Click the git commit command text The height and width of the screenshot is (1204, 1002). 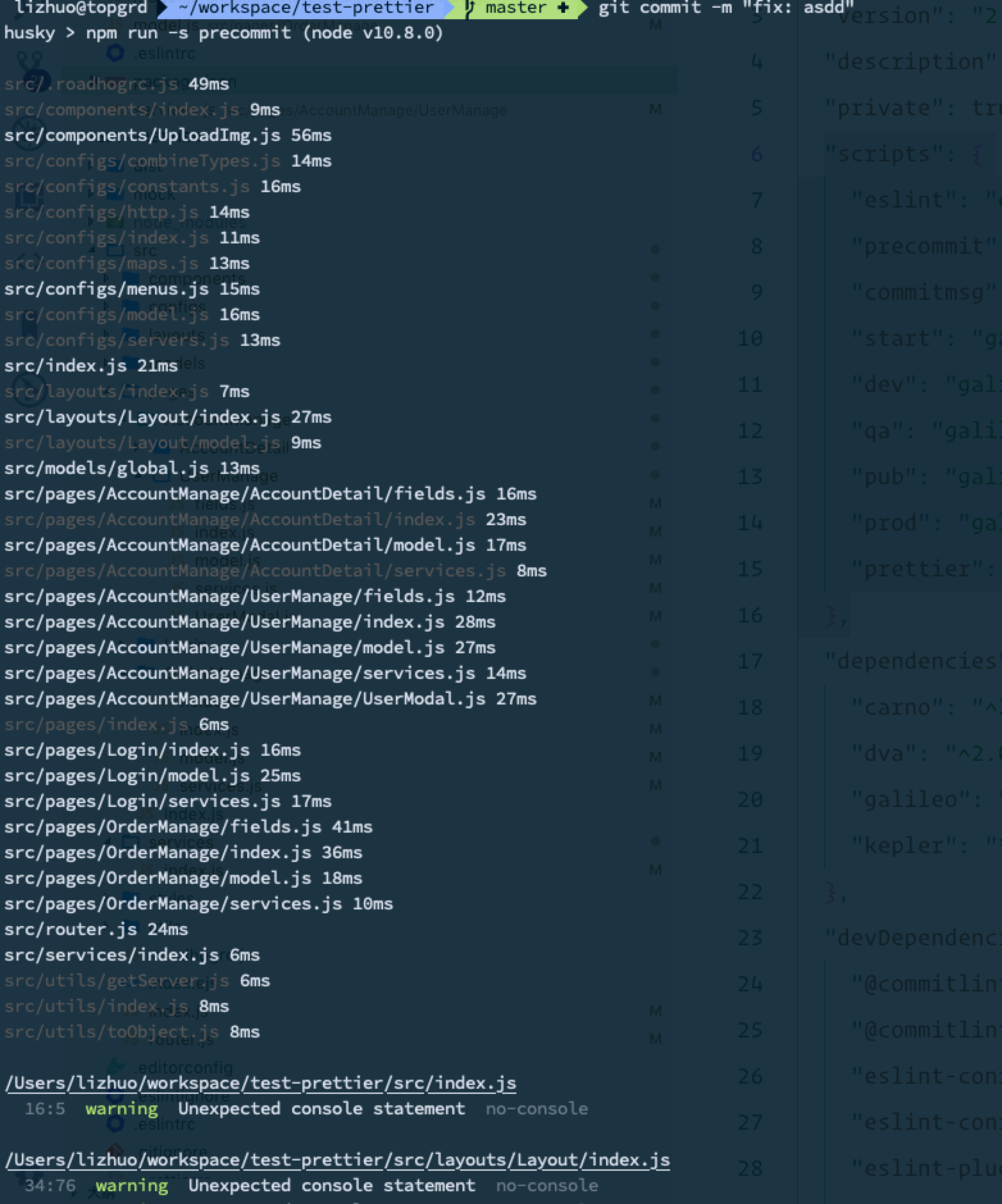(727, 8)
